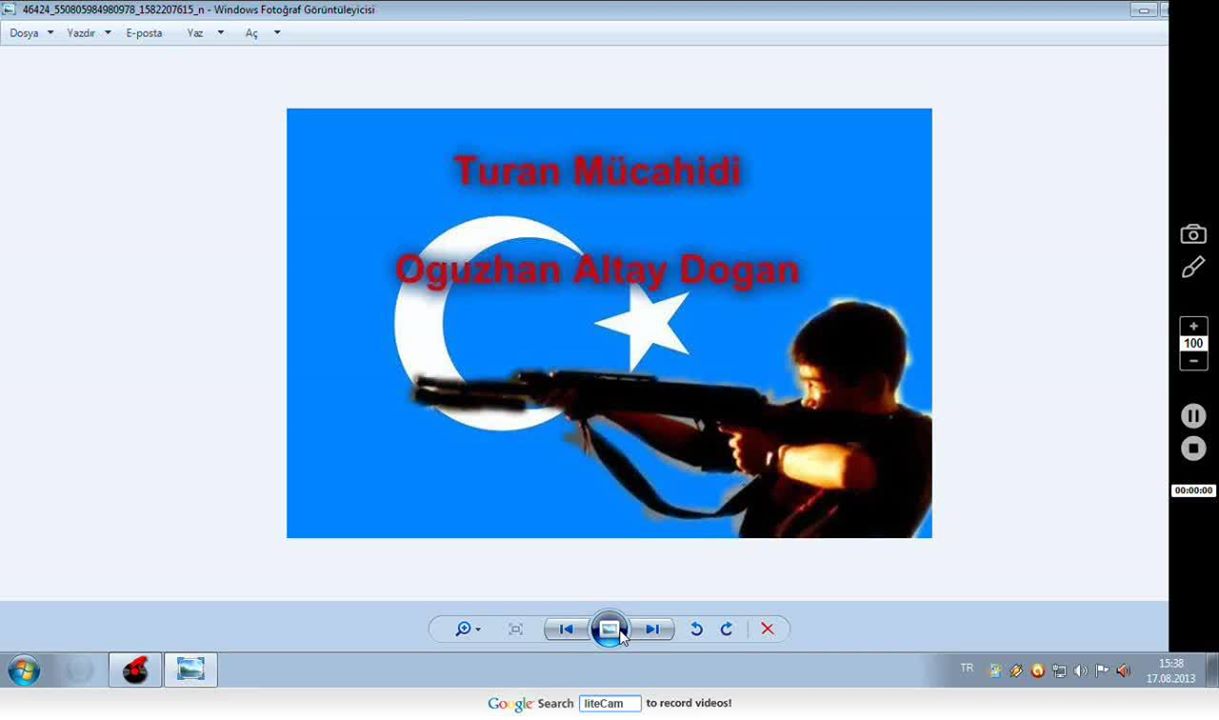Click the TR language indicator
Screen dimensions: 1219x720
[x=967, y=668]
